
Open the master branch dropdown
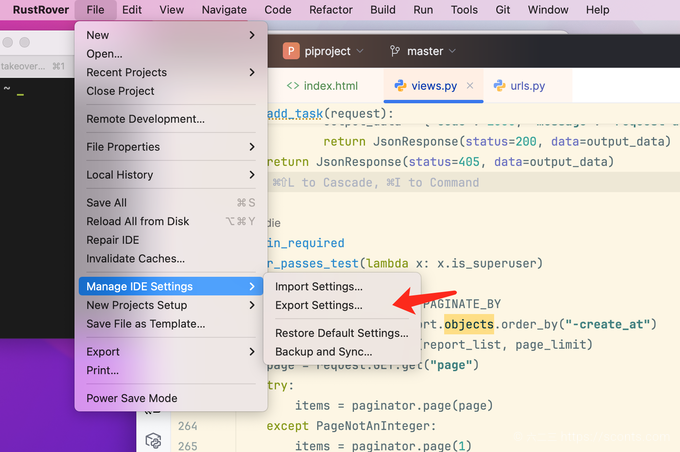pyautogui.click(x=422, y=51)
